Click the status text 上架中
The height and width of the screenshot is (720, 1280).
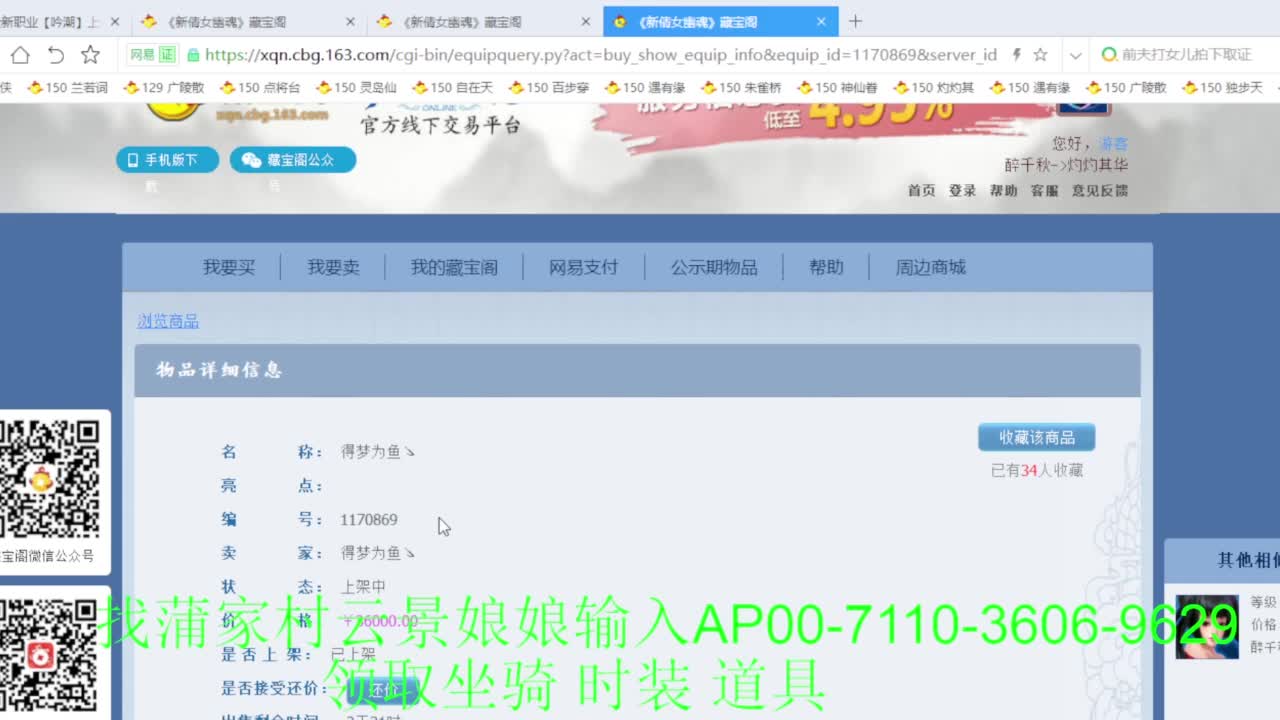(363, 586)
